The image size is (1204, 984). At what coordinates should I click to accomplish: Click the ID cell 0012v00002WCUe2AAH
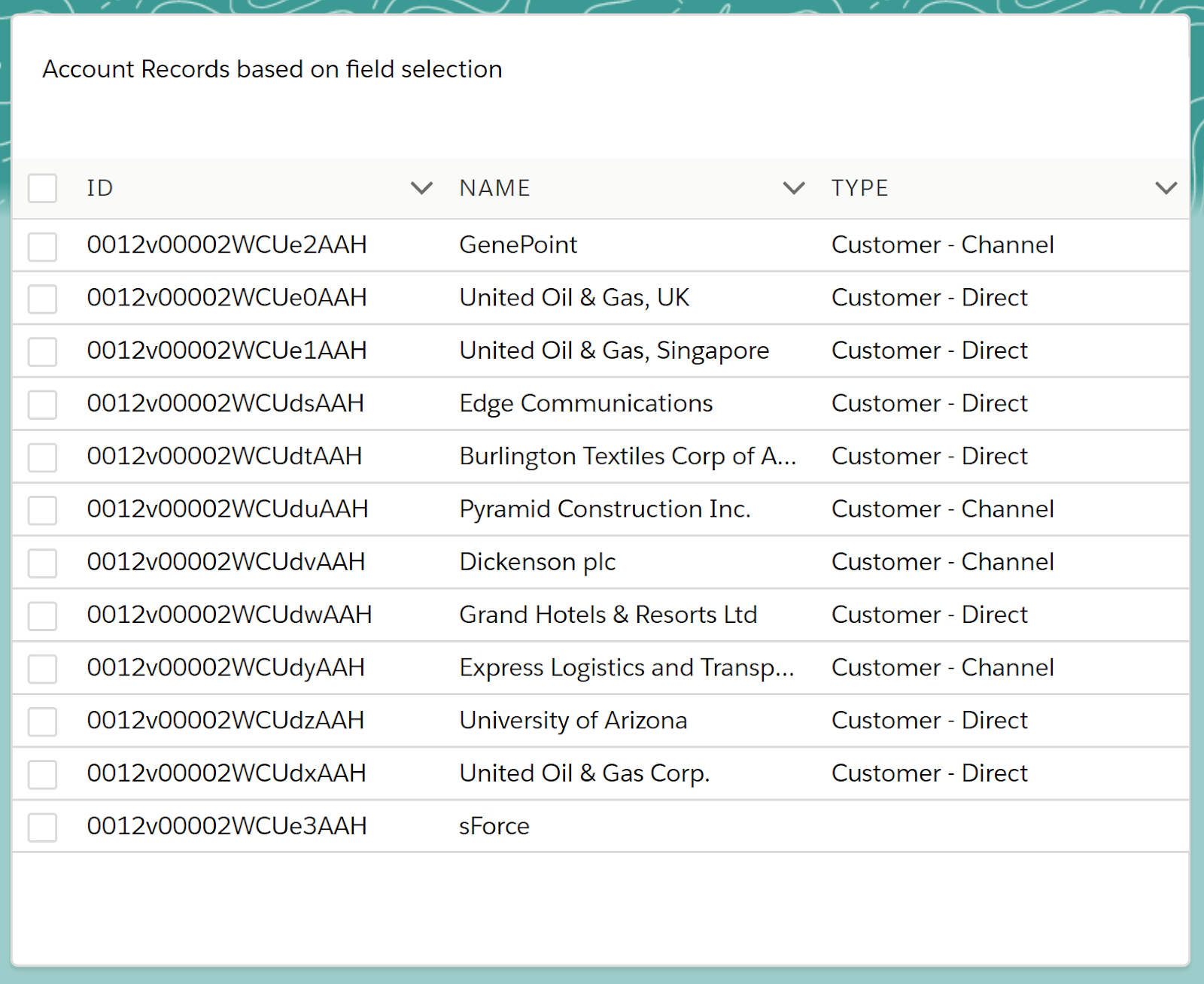(227, 245)
